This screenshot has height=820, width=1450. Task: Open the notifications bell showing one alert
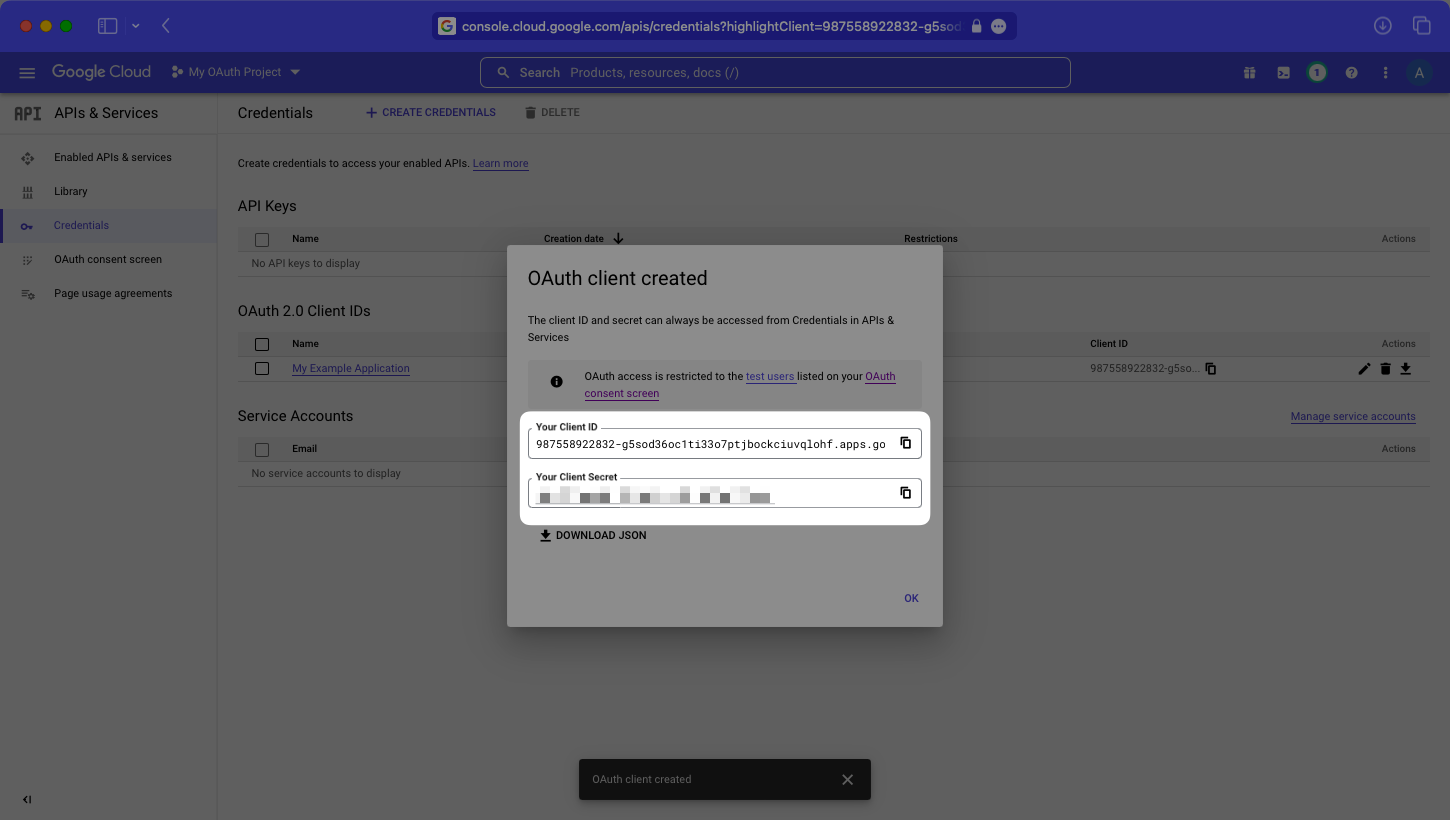(1316, 71)
